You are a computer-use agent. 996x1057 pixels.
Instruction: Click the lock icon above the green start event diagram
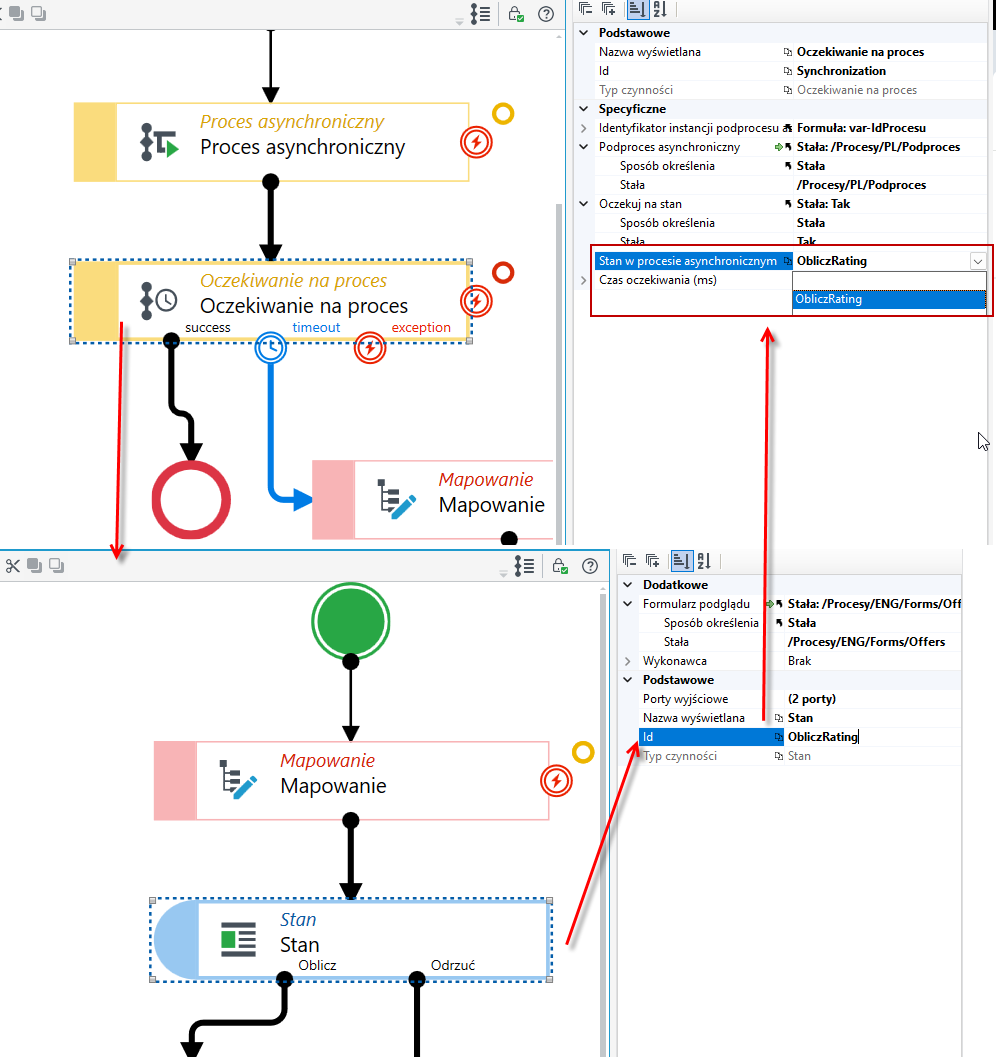pos(560,566)
